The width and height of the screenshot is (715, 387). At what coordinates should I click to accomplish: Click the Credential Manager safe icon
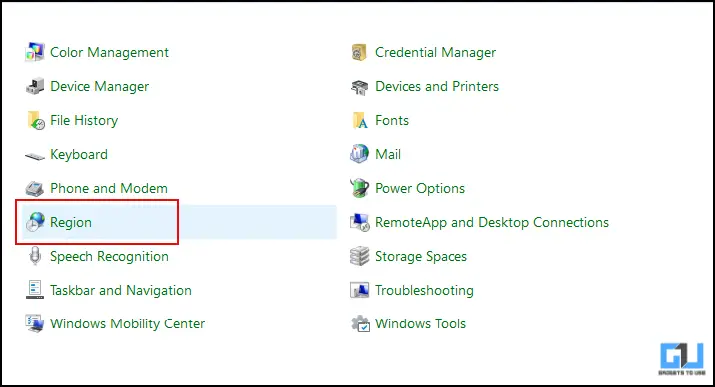pyautogui.click(x=359, y=52)
